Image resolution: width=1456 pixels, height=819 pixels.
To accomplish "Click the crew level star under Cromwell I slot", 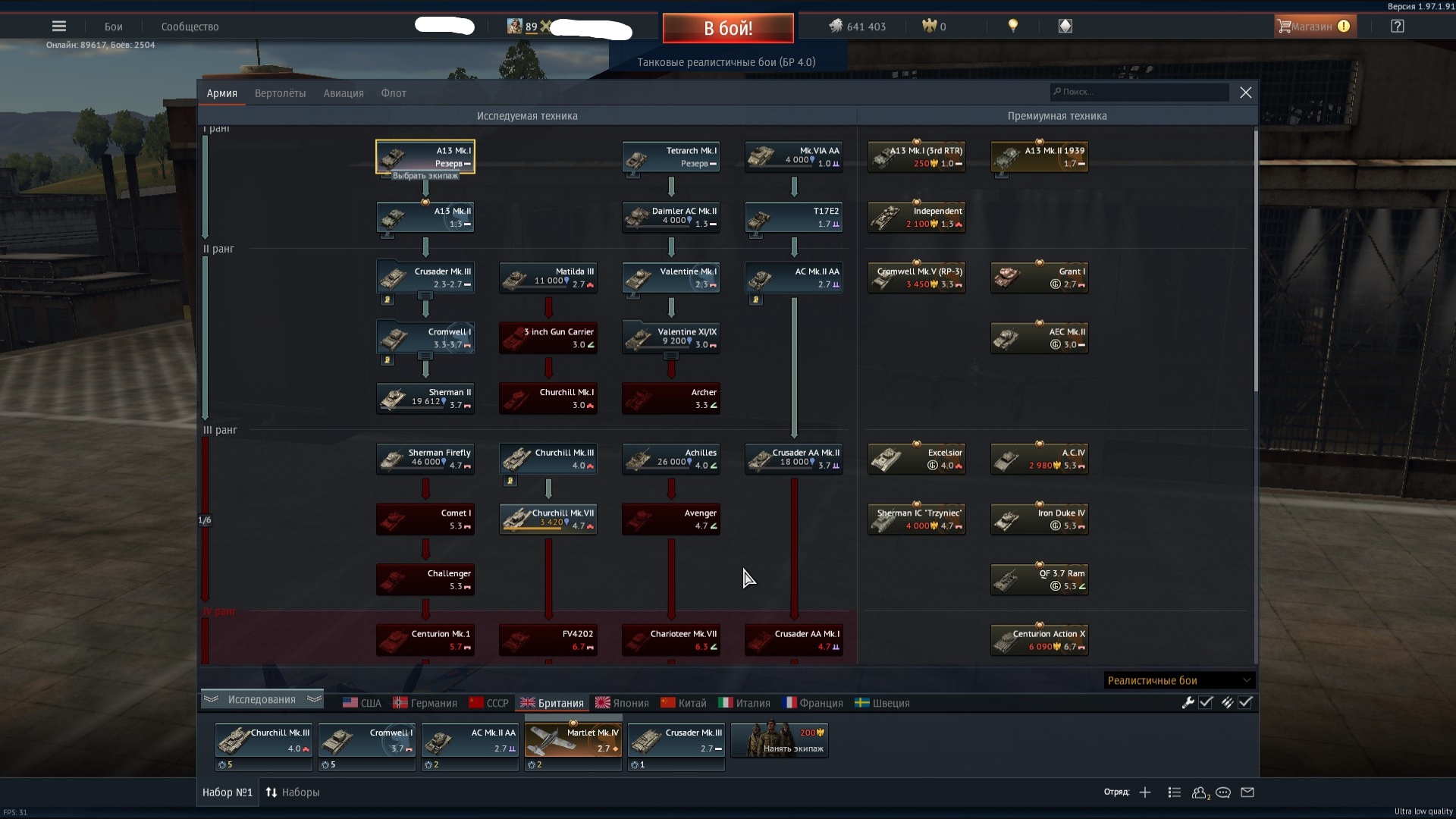I will click(x=325, y=765).
